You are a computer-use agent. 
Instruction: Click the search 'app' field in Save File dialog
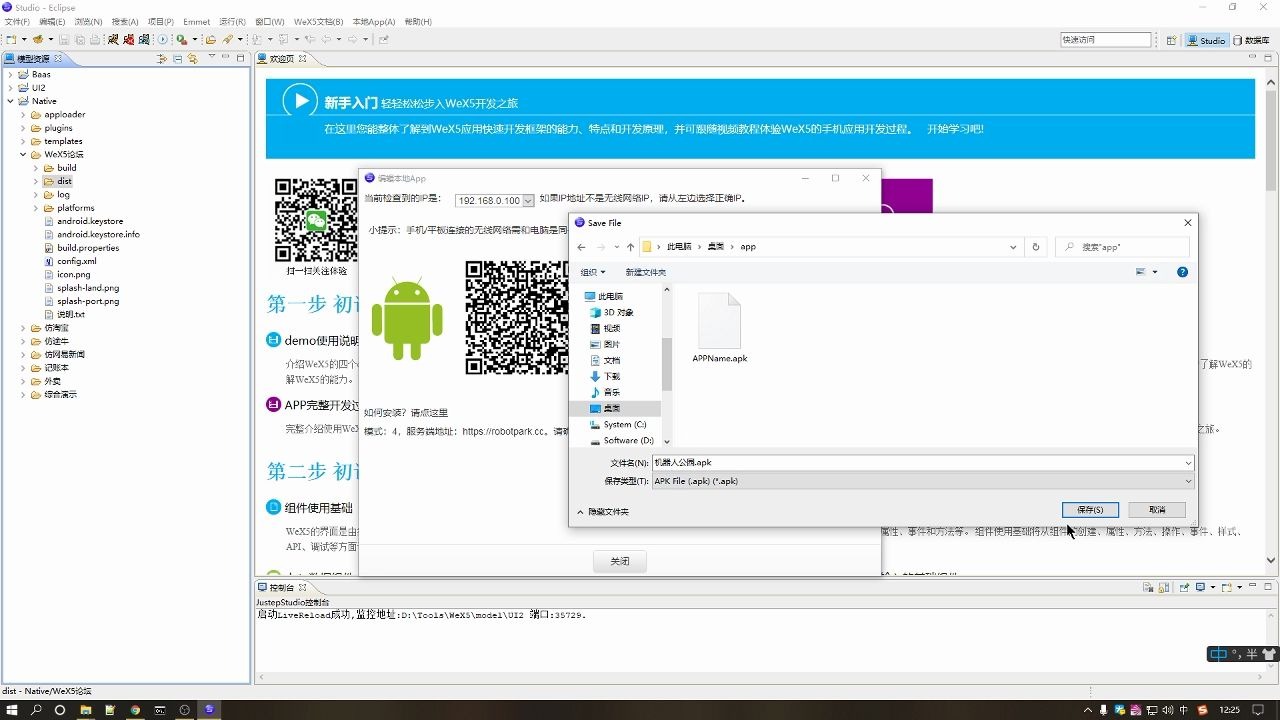(1123, 247)
